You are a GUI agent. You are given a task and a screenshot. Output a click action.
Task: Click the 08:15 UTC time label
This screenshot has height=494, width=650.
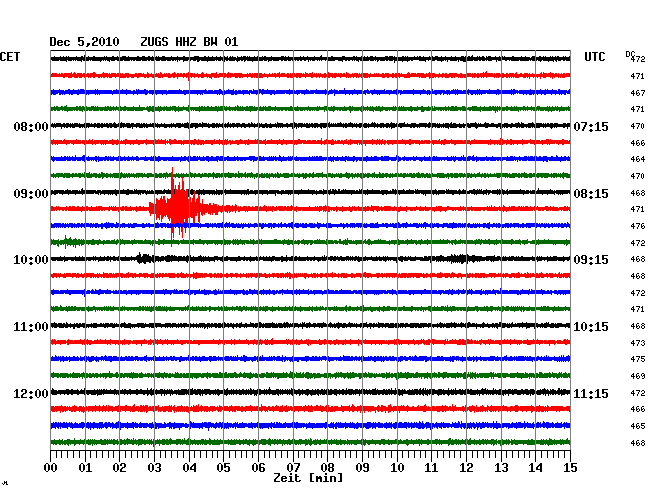click(591, 194)
